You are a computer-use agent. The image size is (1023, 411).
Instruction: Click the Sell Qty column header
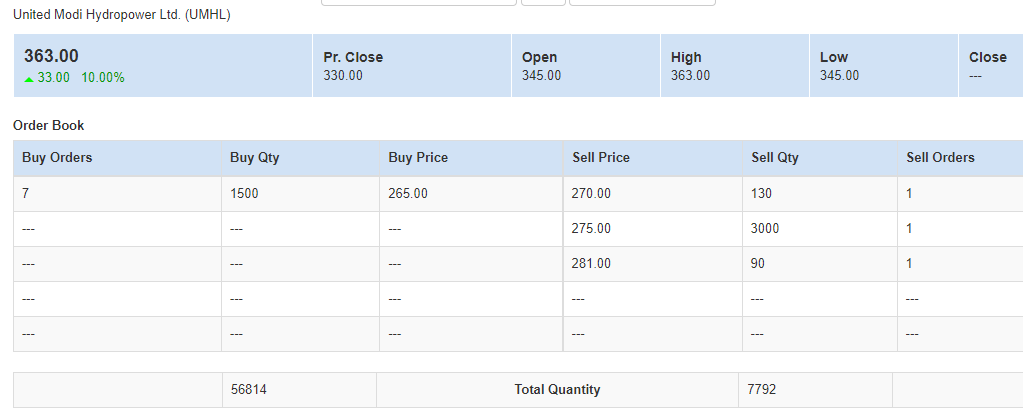pos(775,158)
